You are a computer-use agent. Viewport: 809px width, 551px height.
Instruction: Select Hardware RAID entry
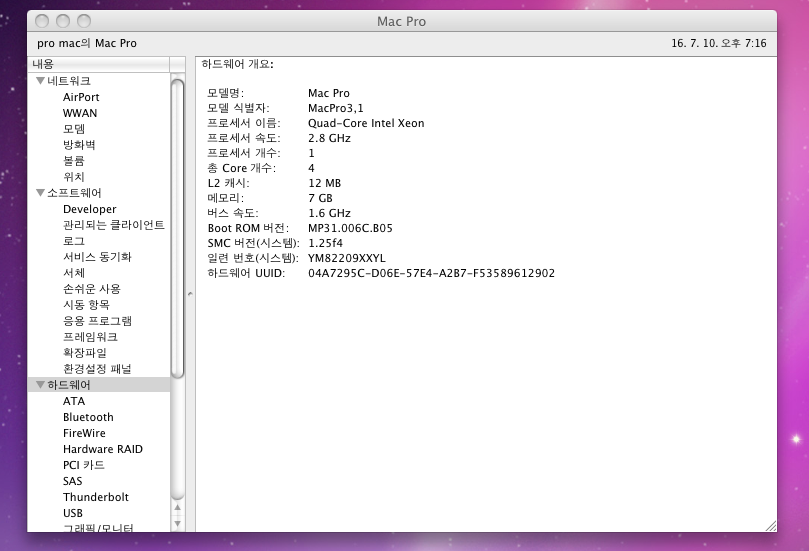click(x=102, y=449)
